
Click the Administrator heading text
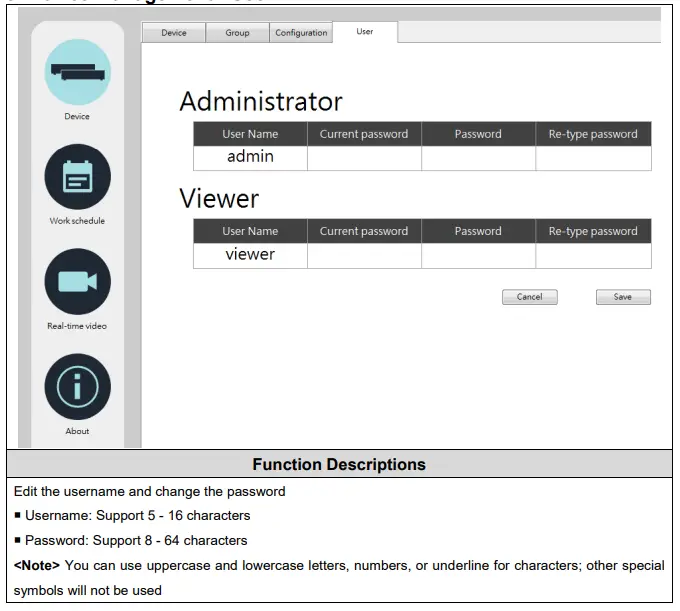click(261, 101)
